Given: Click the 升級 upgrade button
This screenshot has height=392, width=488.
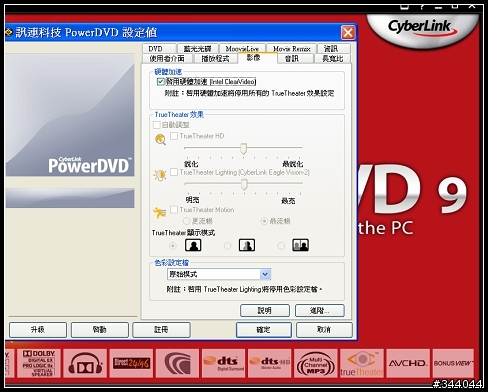Looking at the screenshot, I should click(38, 330).
